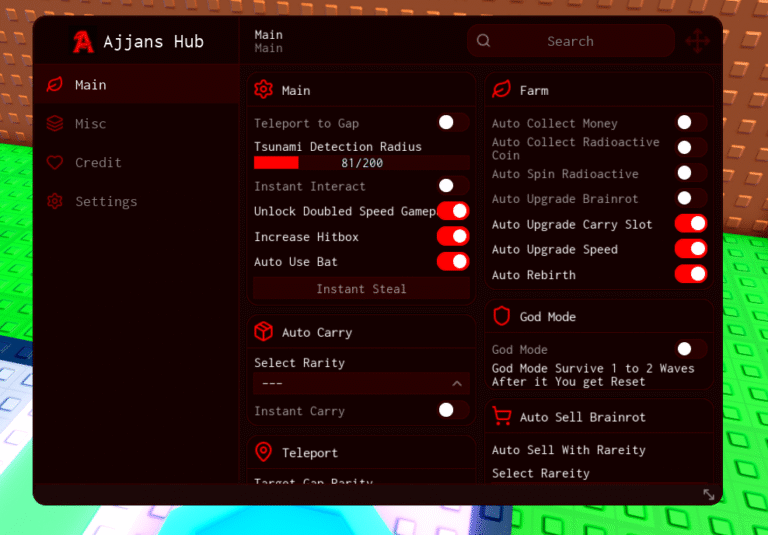Click the God Mode Survive 1 to 2 Waves note
The width and height of the screenshot is (768, 535).
(593, 375)
